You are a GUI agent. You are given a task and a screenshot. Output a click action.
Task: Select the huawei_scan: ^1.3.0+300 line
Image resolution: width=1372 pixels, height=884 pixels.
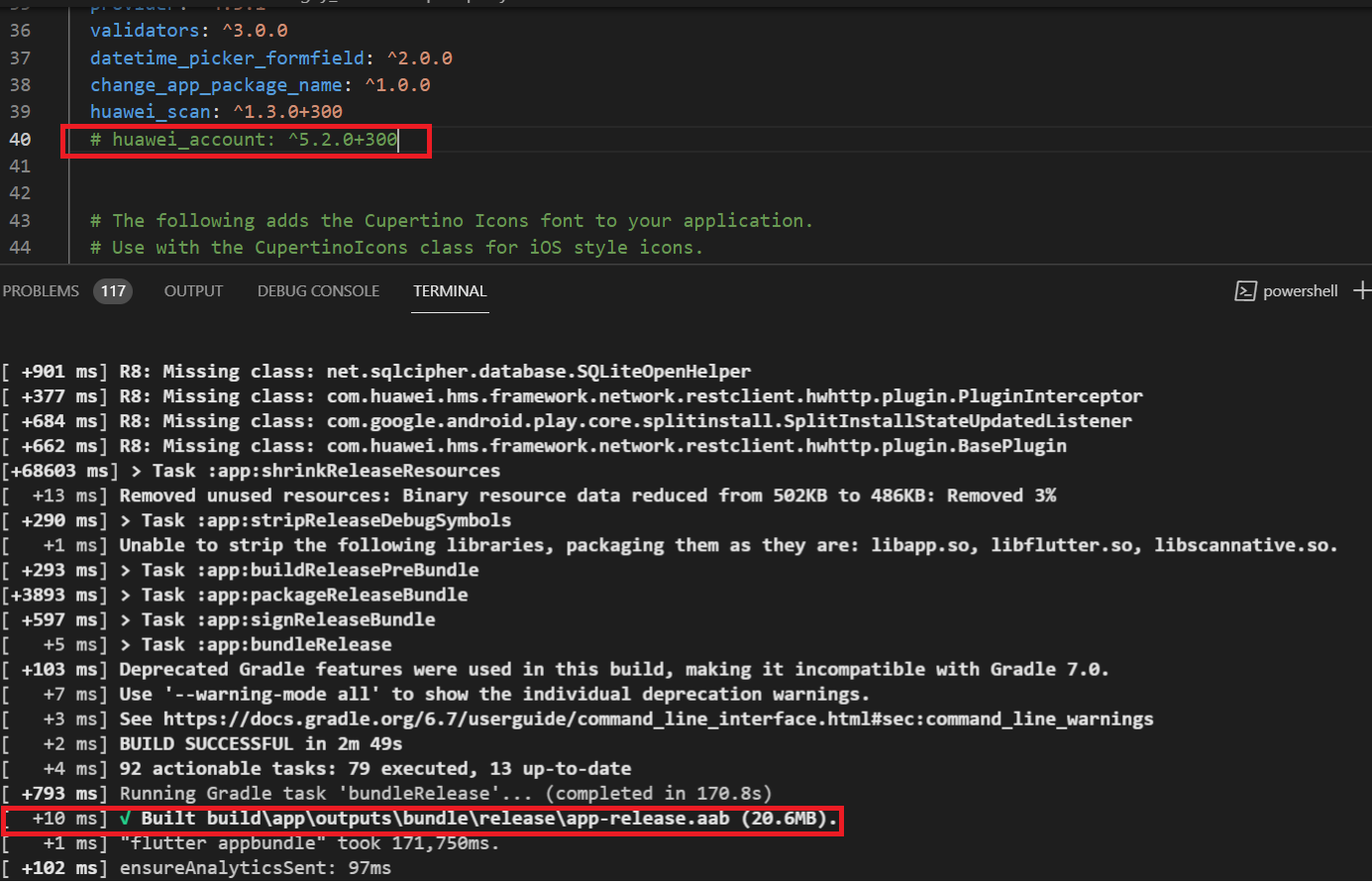click(x=216, y=111)
